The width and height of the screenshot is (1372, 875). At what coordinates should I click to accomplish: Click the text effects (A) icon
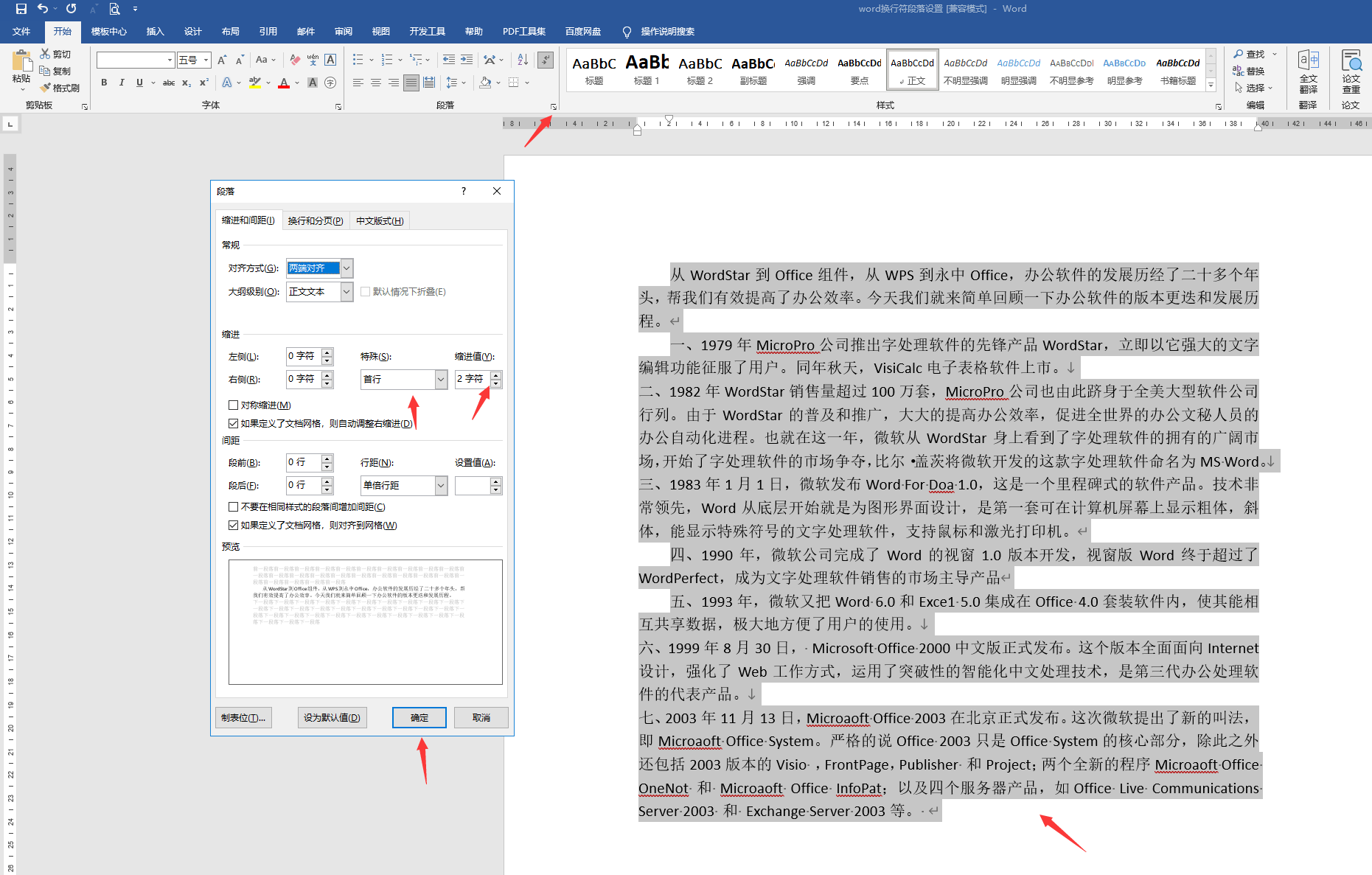227,83
